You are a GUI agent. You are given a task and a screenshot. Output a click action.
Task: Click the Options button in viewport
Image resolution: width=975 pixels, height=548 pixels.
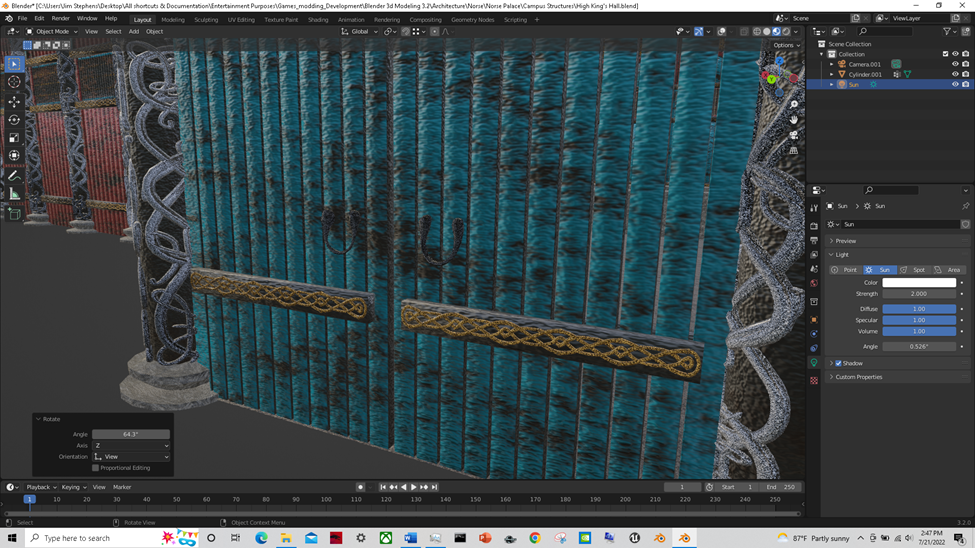click(786, 45)
